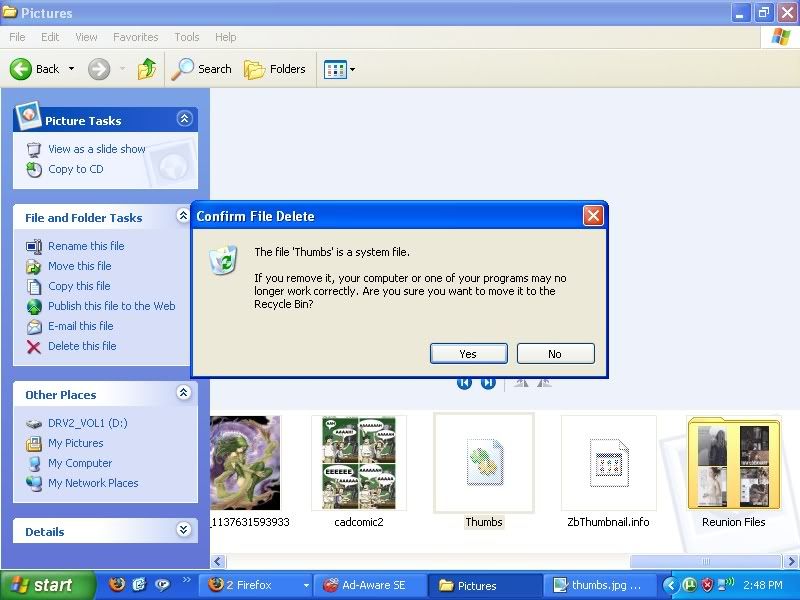The height and width of the screenshot is (600, 800).
Task: Collapse the File and Folder Tasks panel
Action: point(183,216)
